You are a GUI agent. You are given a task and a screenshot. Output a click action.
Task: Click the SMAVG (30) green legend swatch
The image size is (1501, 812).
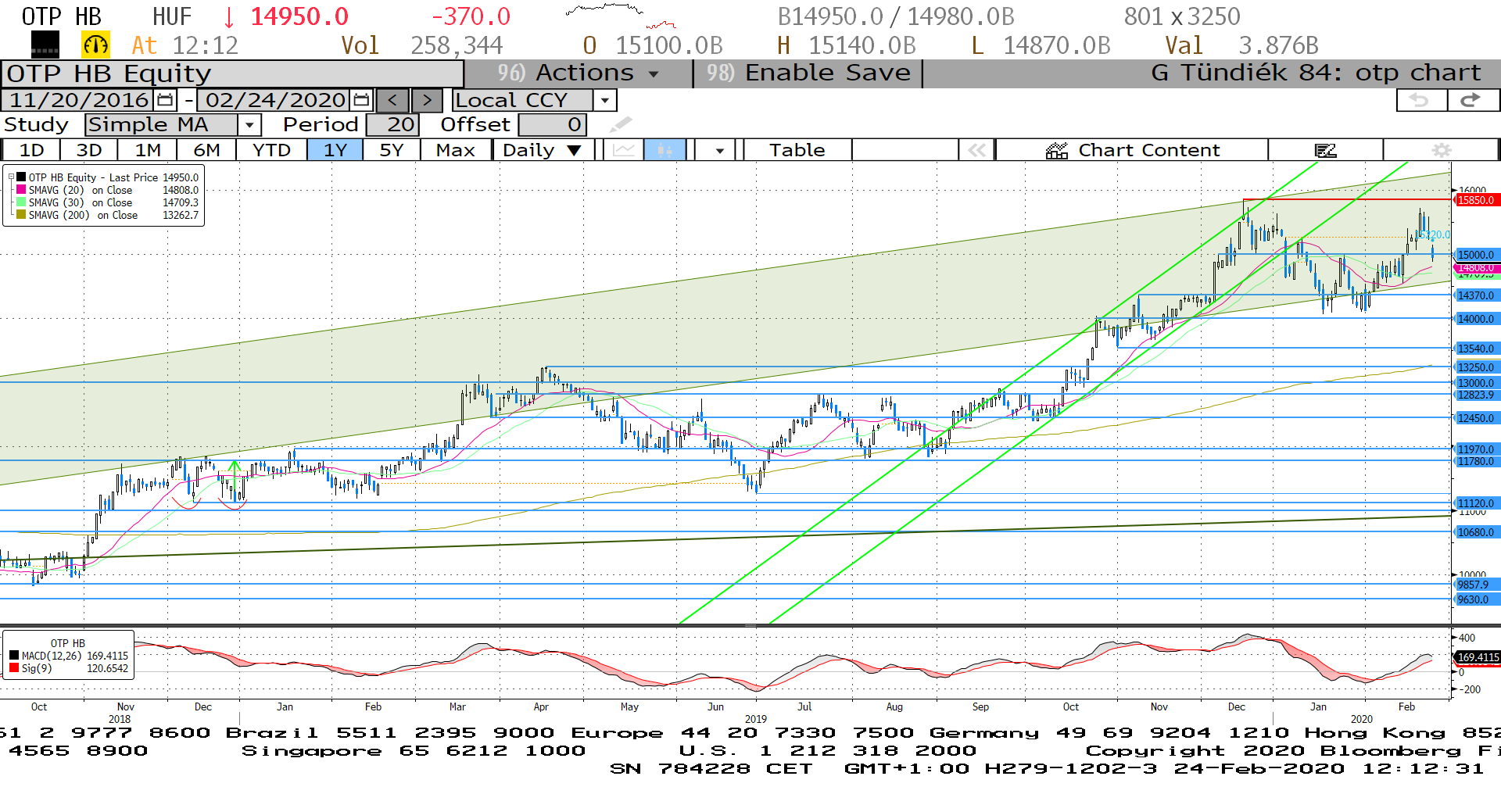[x=21, y=202]
